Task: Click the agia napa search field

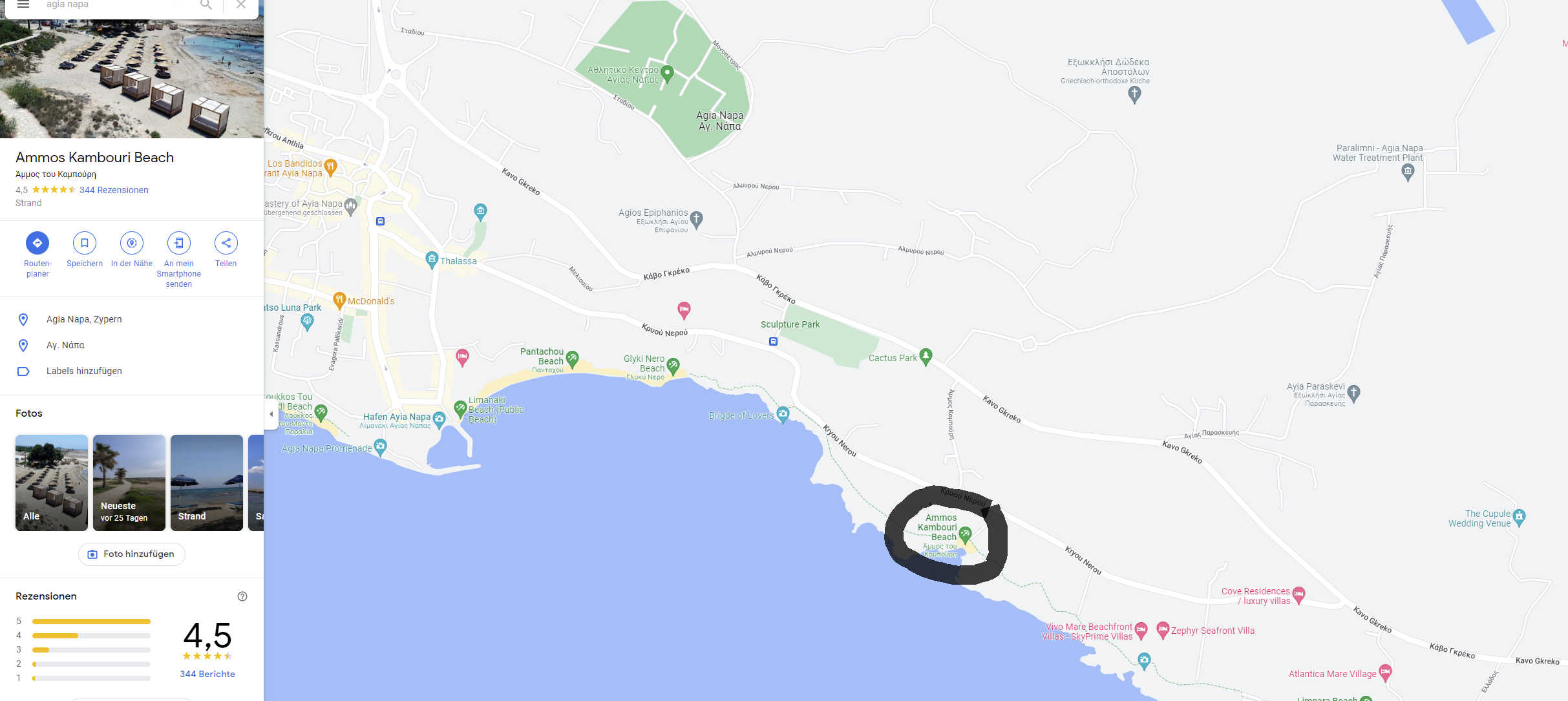Action: click(120, 5)
